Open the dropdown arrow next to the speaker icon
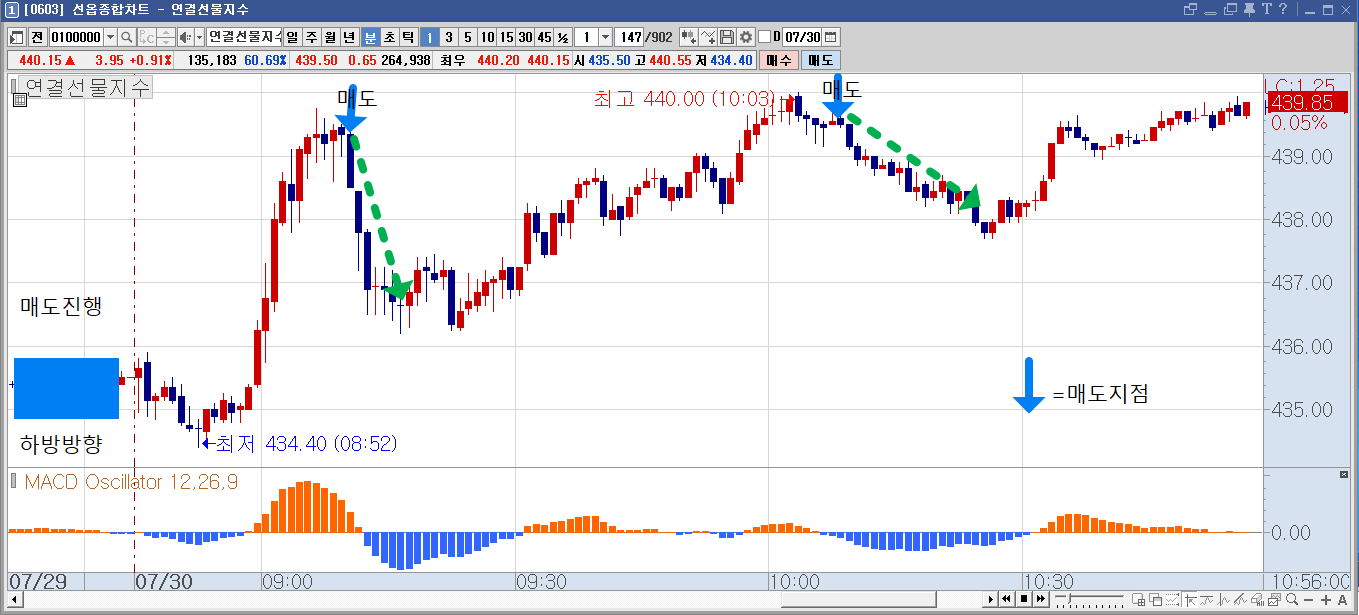Image resolution: width=1359 pixels, height=615 pixels. coord(200,37)
